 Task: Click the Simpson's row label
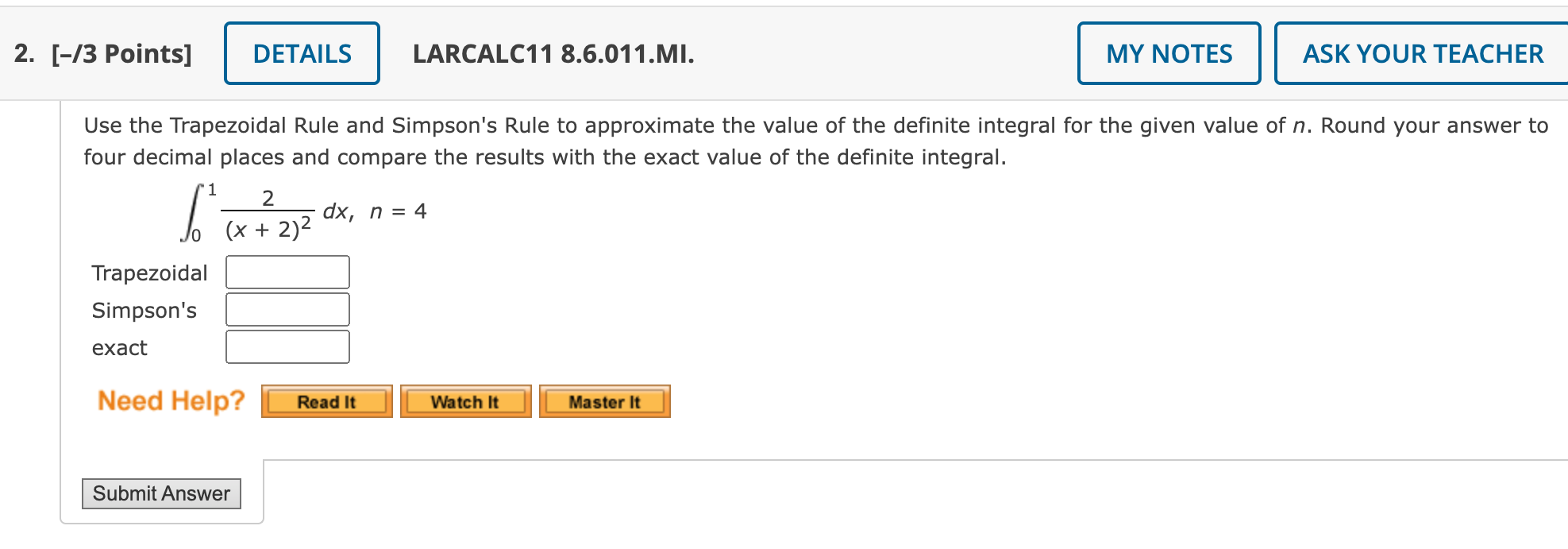click(144, 310)
